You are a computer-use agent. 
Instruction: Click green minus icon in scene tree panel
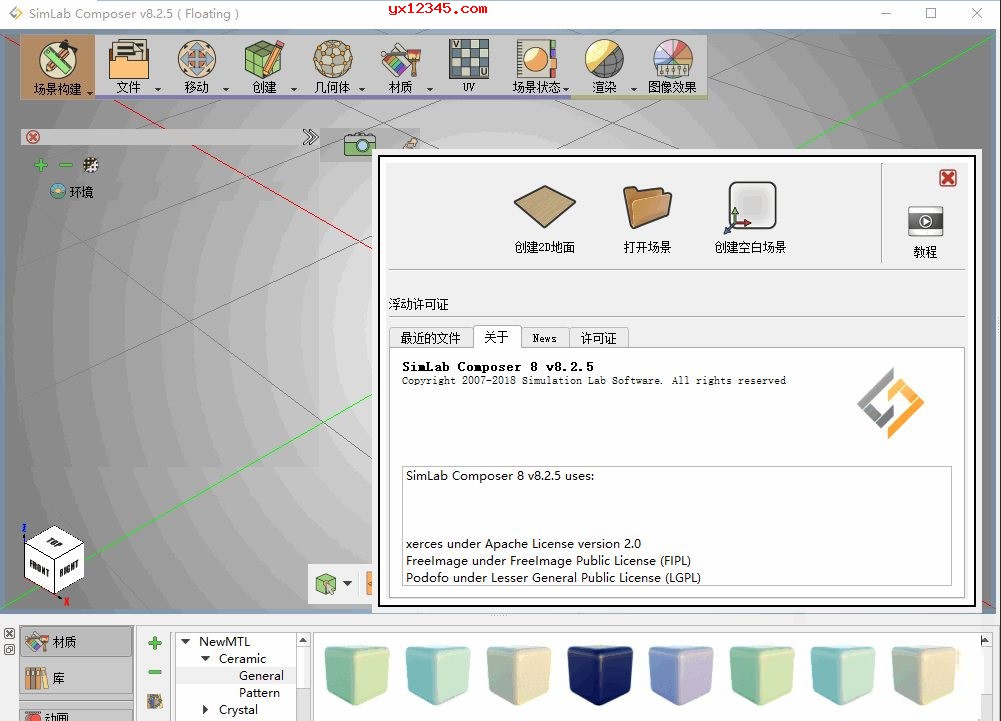click(x=66, y=165)
